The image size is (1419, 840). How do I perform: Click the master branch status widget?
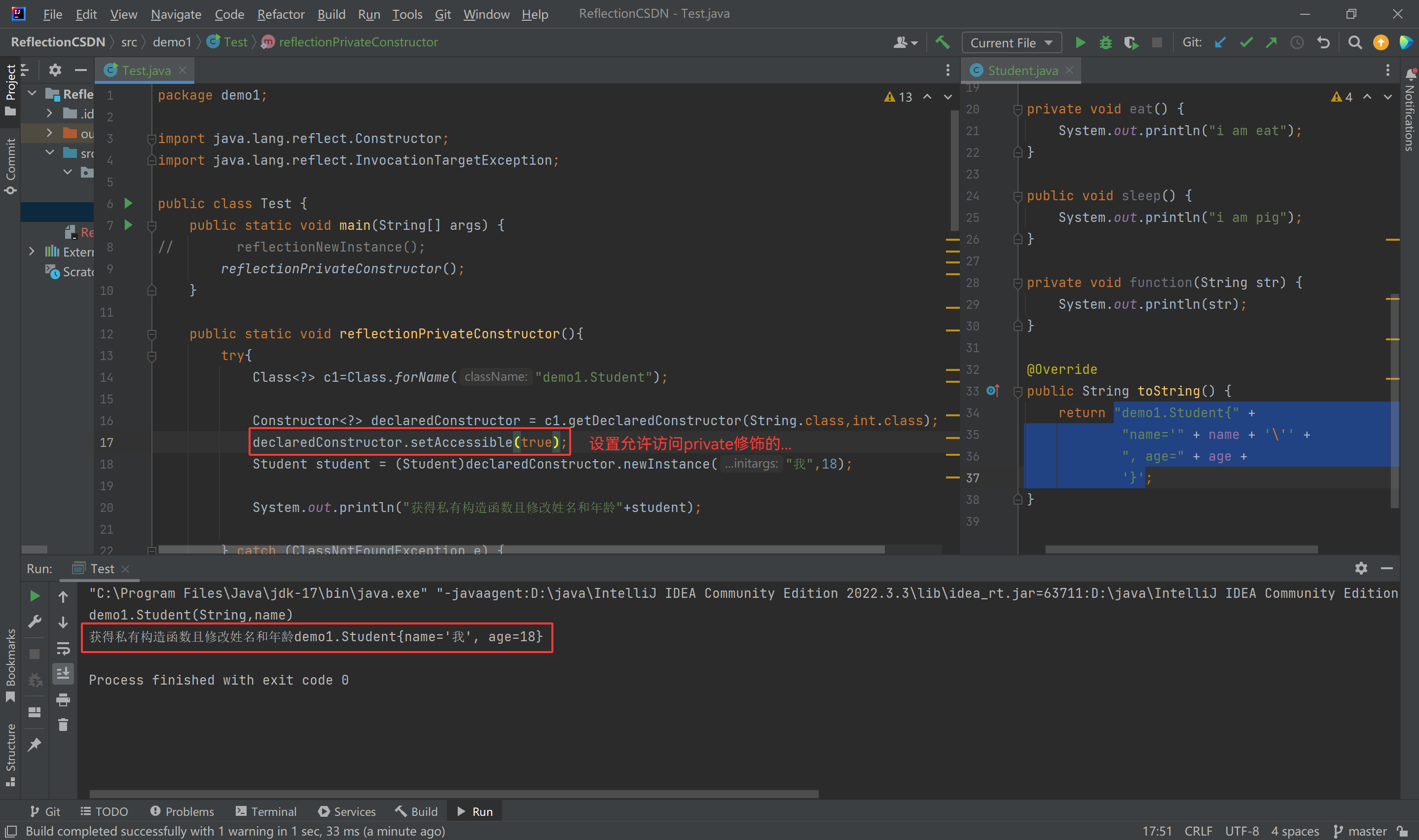(x=1361, y=830)
